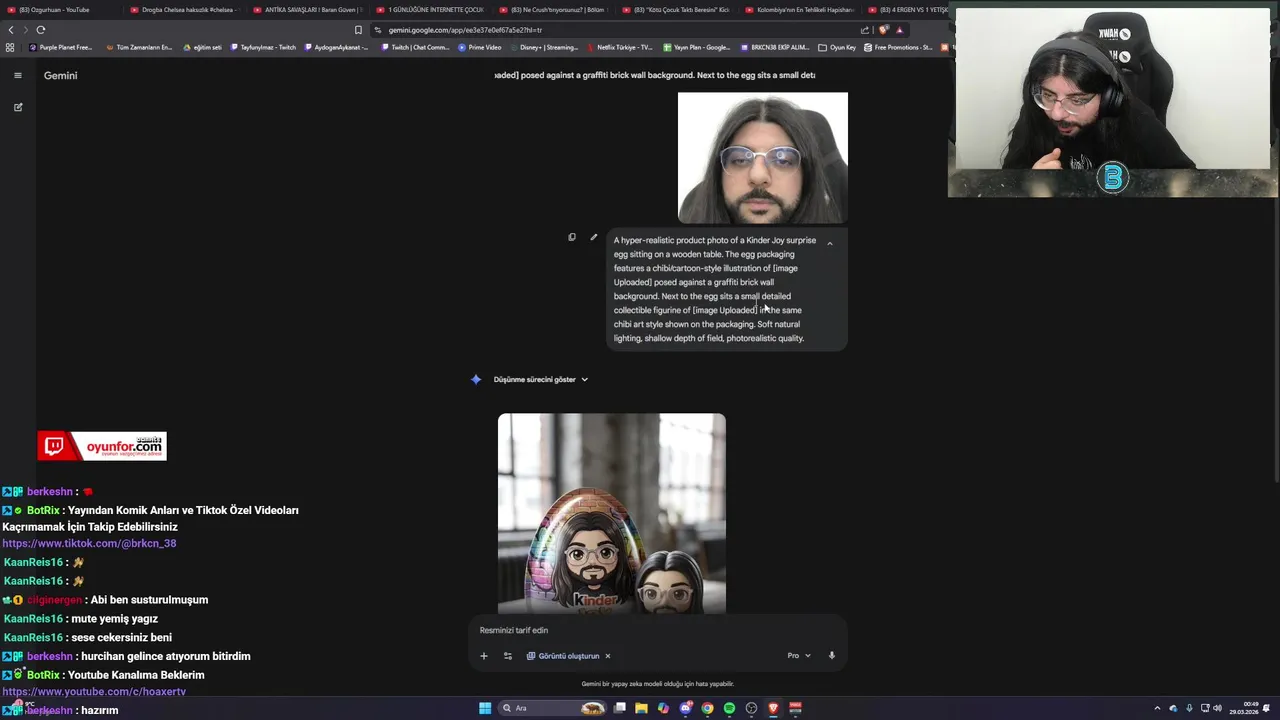
Task: Show hidden system tray icons
Action: [x=1157, y=708]
